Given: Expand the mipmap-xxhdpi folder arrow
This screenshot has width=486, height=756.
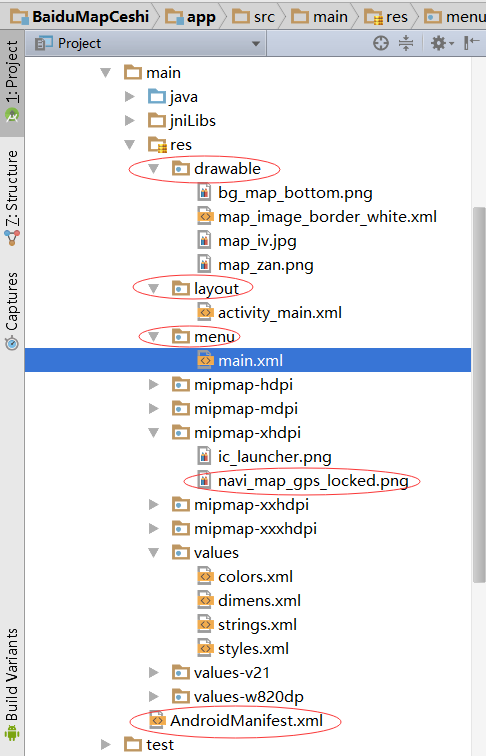Looking at the screenshot, I should pyautogui.click(x=153, y=505).
